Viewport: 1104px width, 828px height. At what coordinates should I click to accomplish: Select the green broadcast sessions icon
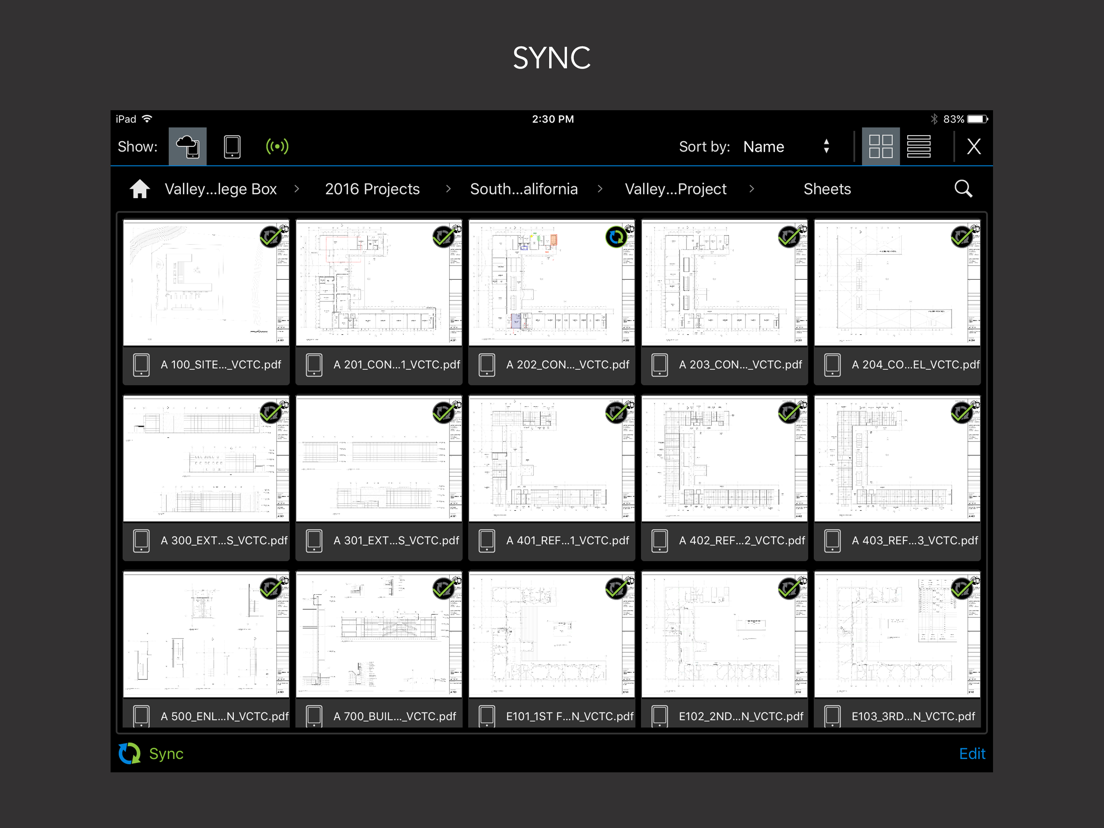click(277, 146)
